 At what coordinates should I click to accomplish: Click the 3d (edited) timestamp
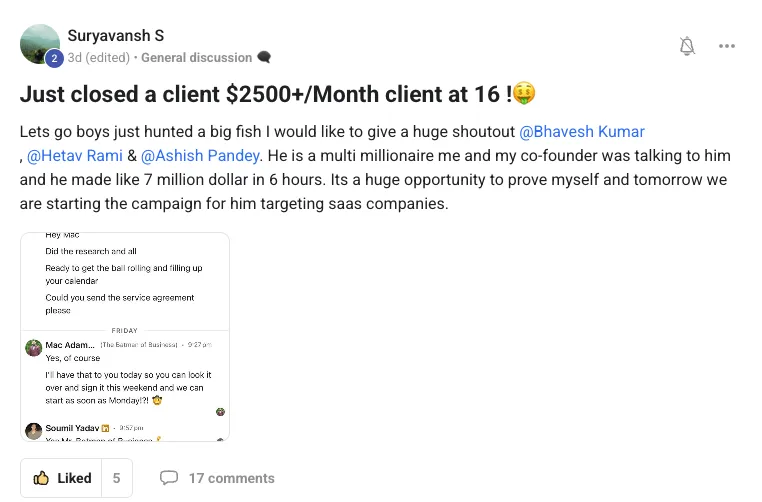click(98, 58)
